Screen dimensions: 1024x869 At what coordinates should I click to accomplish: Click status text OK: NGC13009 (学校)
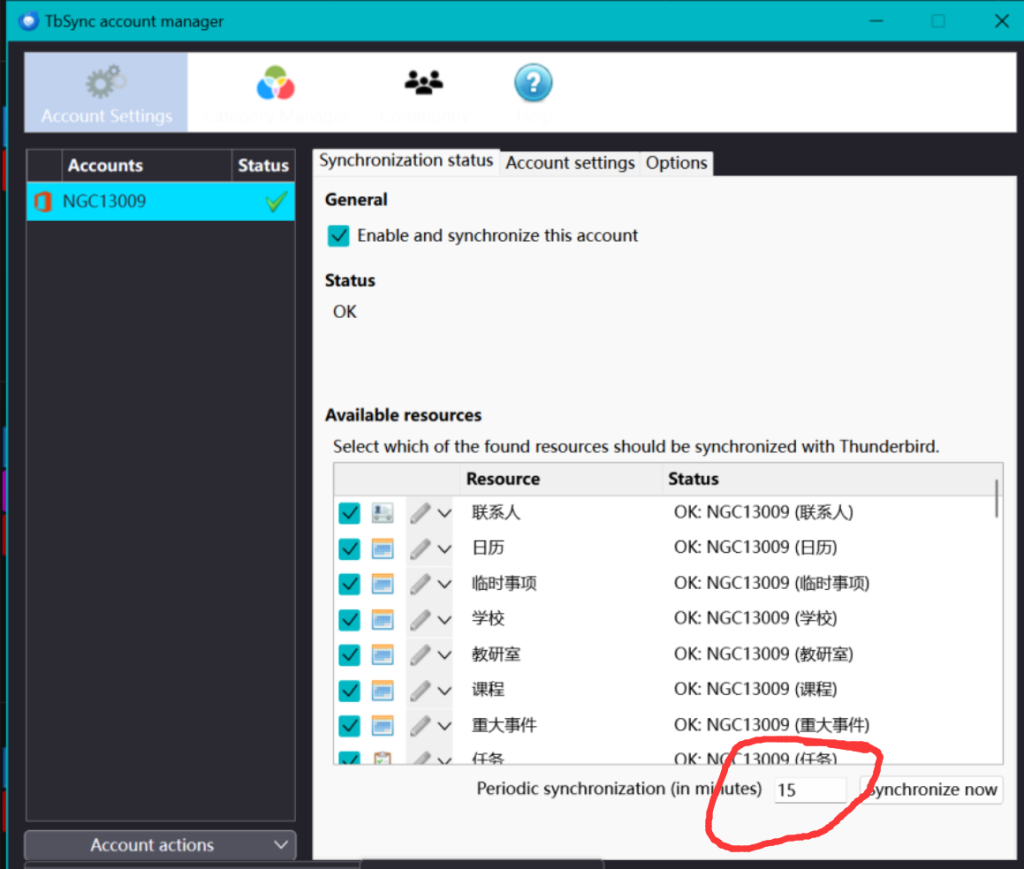coord(756,618)
